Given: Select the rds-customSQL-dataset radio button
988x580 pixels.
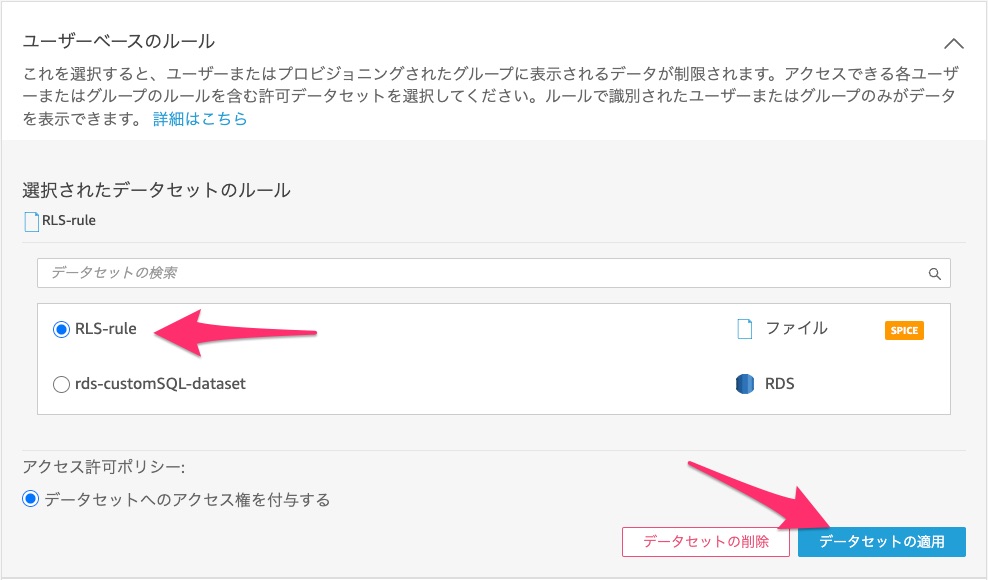Looking at the screenshot, I should (61, 384).
